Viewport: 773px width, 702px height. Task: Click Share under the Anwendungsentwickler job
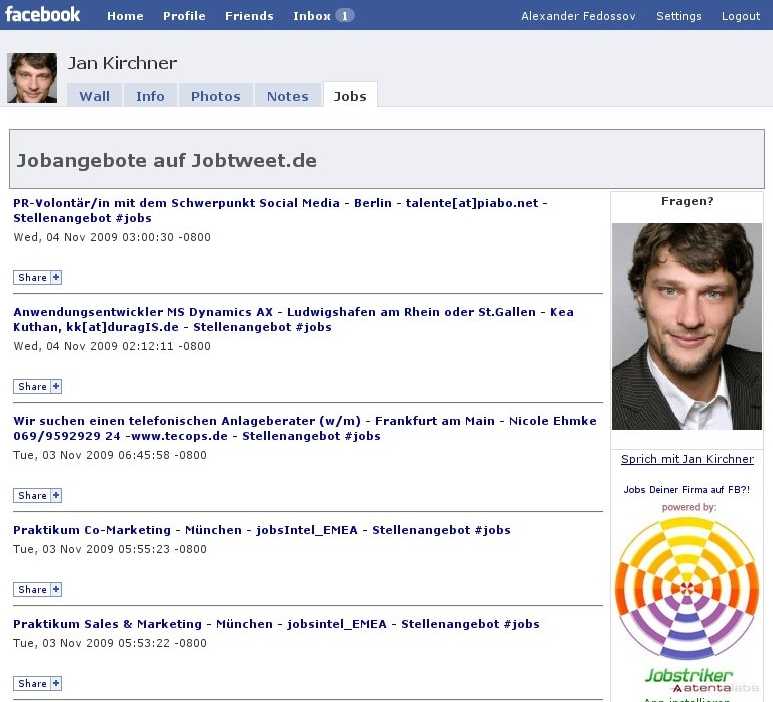pos(32,386)
